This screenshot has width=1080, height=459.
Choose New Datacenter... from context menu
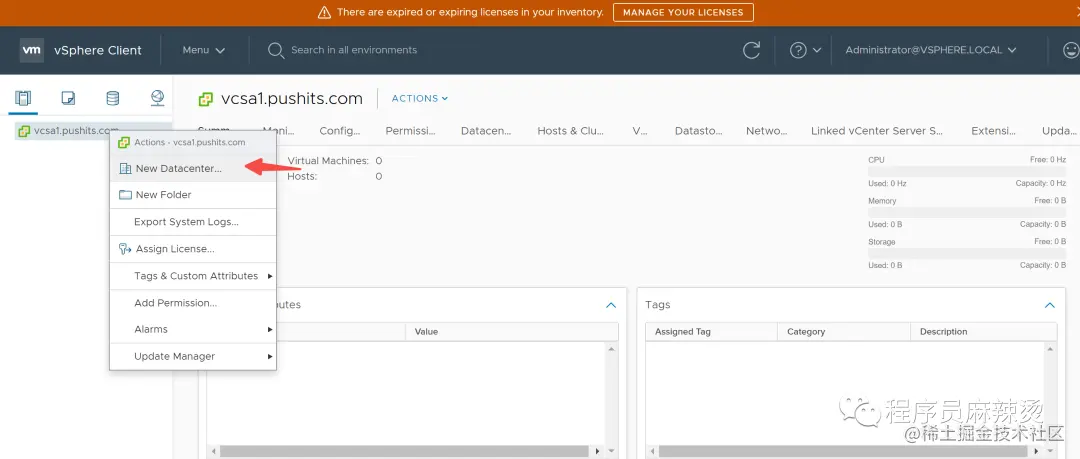coord(193,168)
